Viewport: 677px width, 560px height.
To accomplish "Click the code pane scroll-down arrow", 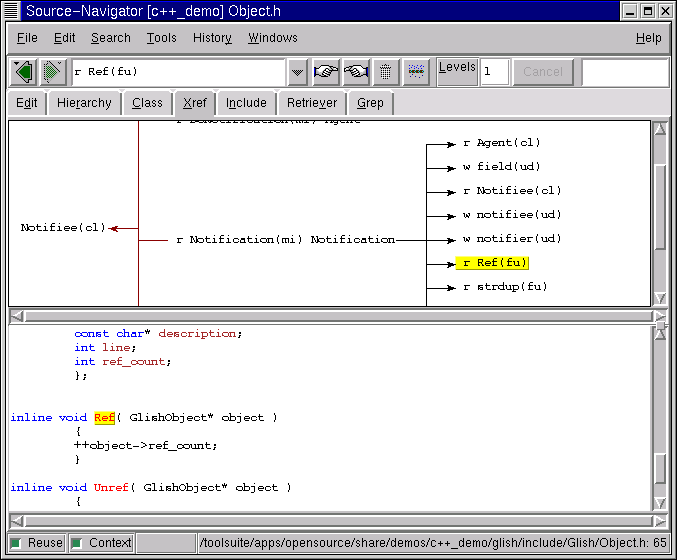I will (x=660, y=503).
